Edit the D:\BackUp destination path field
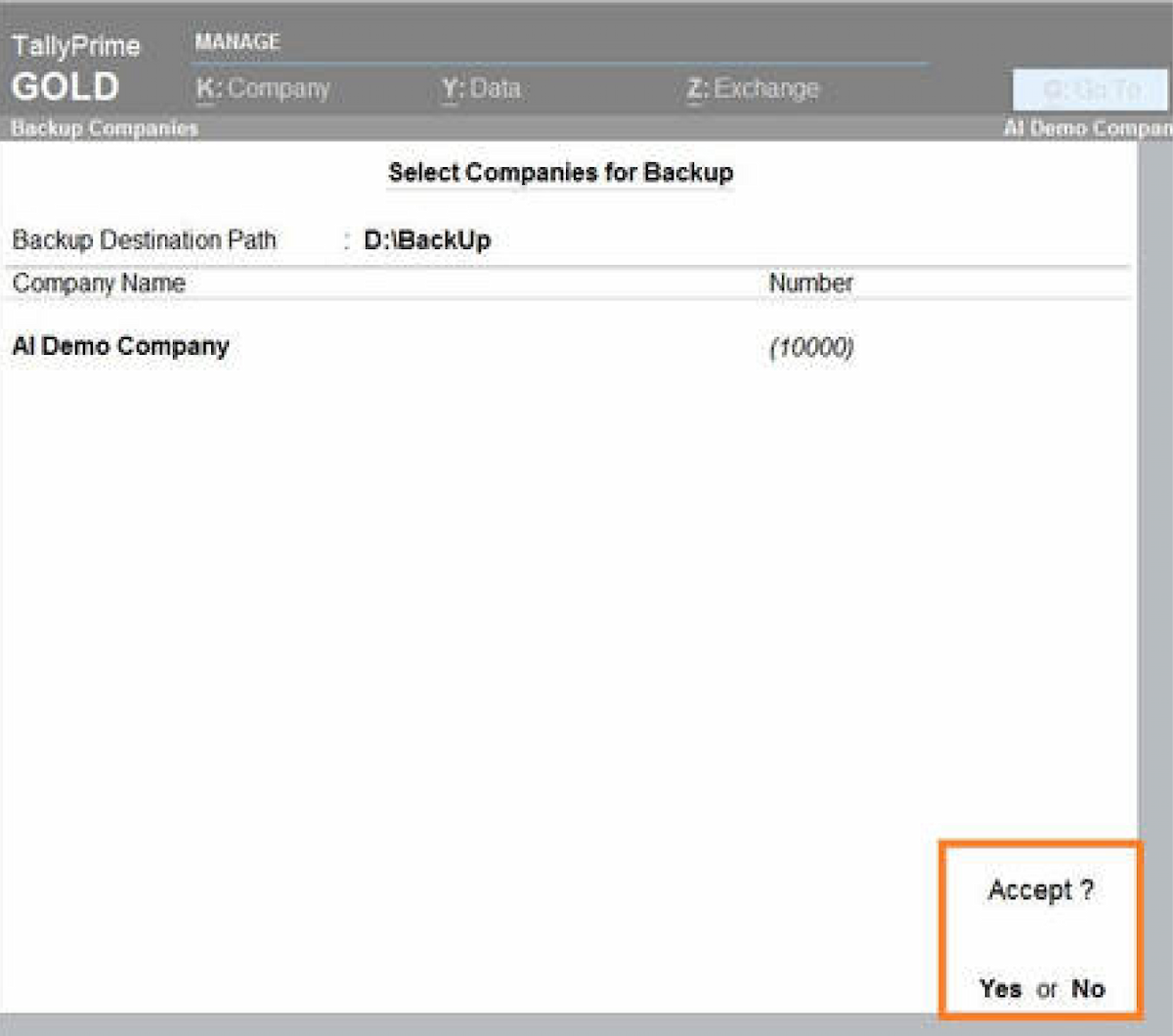1173x1036 pixels. (427, 240)
